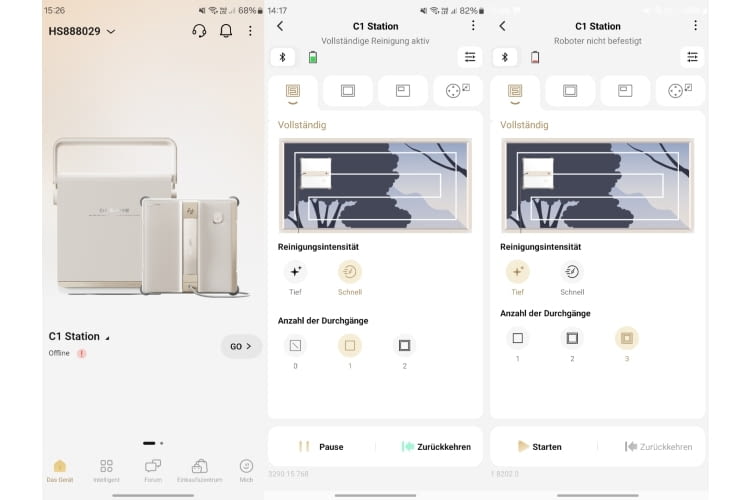This screenshot has height=500, width=750.
Task: Tap the greyed-out Zurückkehren button
Action: coord(659,447)
